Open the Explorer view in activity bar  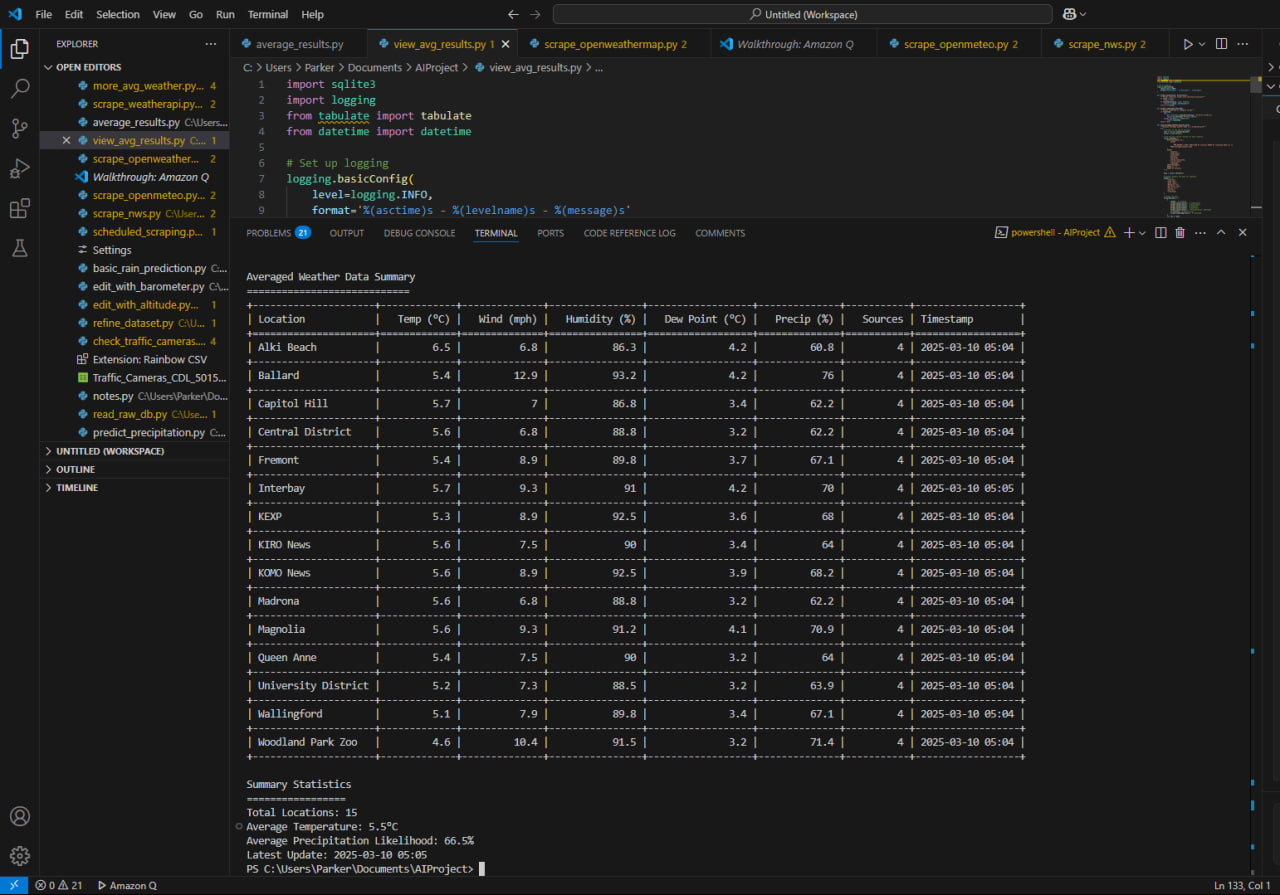pos(19,48)
